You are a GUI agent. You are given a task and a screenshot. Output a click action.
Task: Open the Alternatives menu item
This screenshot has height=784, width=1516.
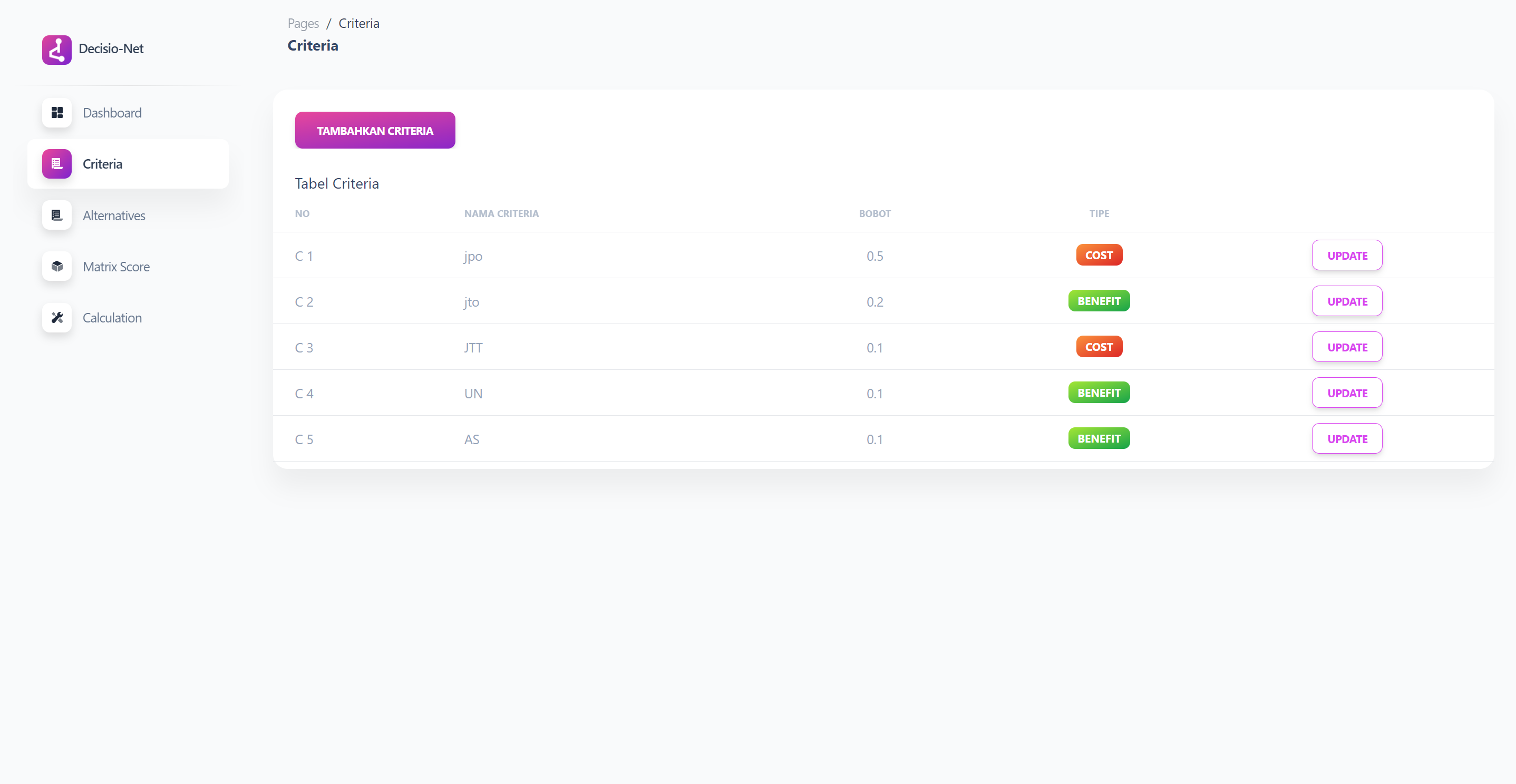click(x=113, y=215)
